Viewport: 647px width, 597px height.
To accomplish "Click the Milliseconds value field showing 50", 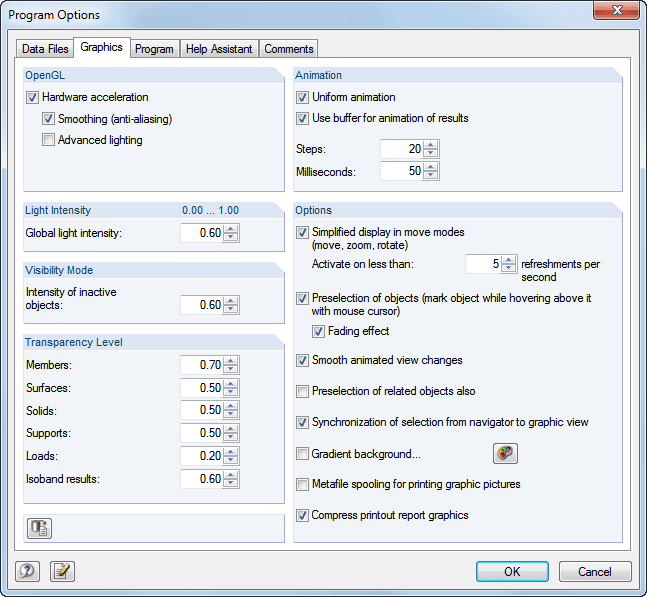I will point(402,171).
